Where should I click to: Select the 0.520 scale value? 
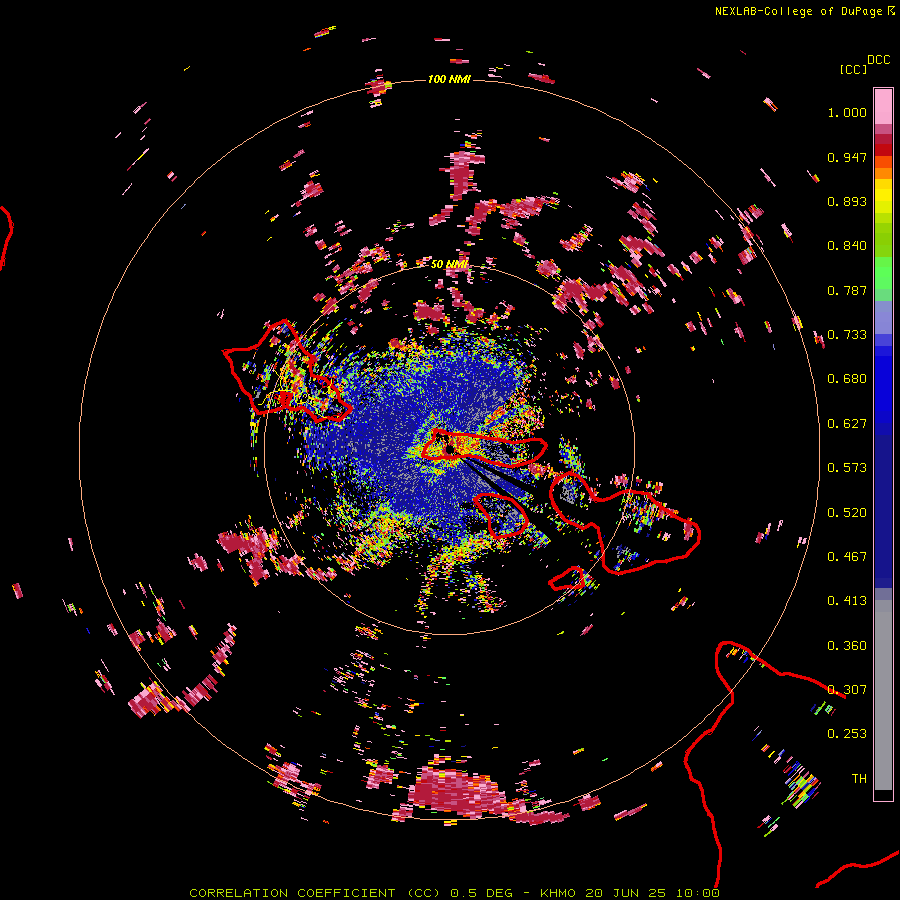click(x=847, y=513)
